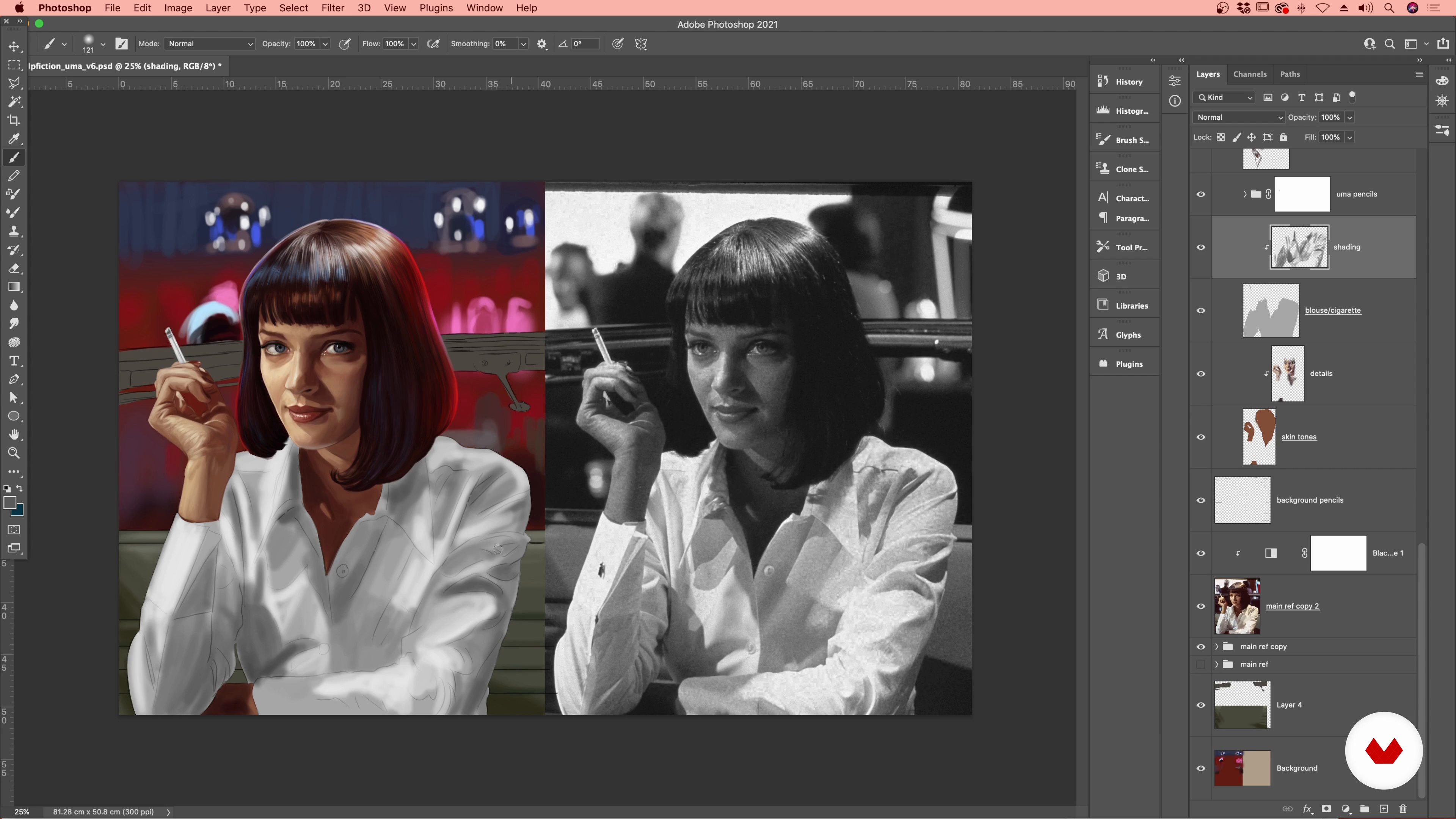
Task: Open the brush Opacity slider dropdown
Action: 325,44
